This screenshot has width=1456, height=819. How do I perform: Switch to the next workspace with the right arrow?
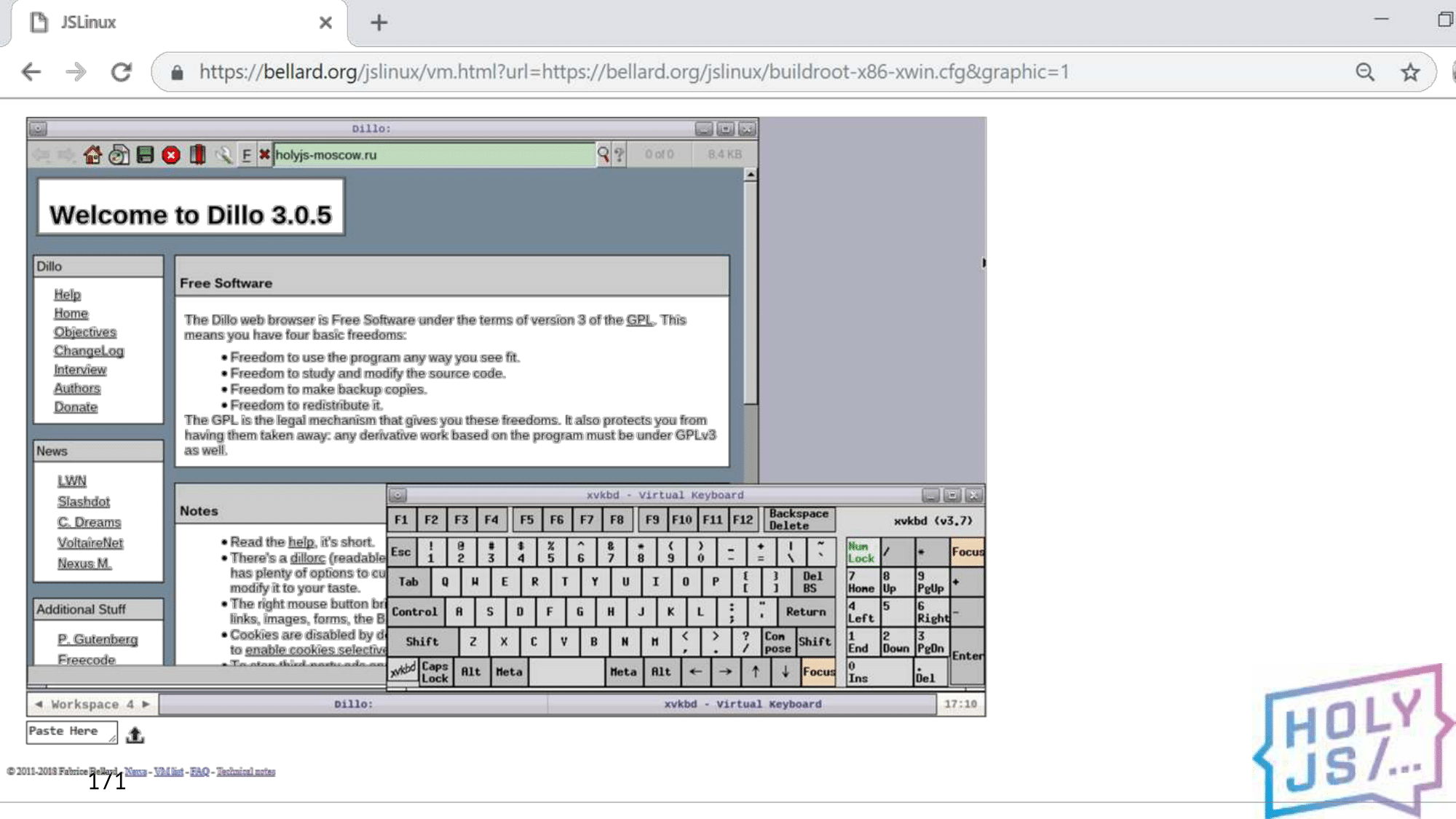[146, 704]
